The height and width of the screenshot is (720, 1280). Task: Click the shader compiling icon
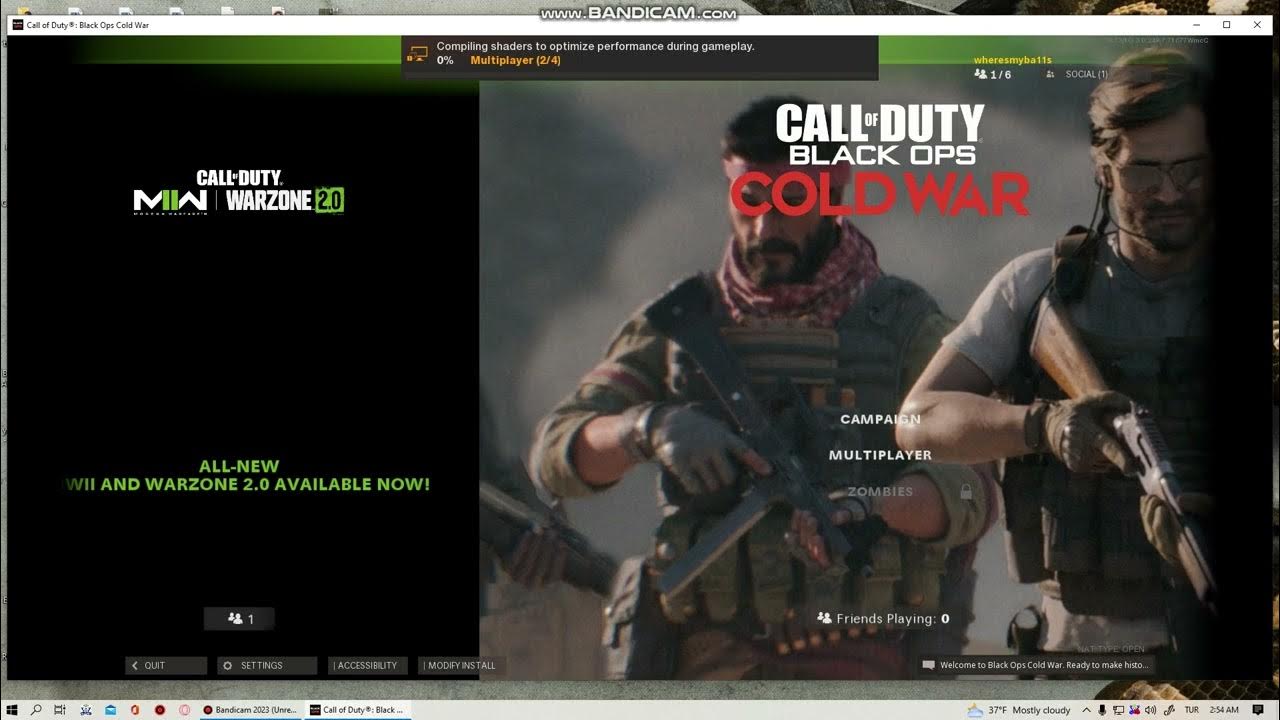click(418, 52)
